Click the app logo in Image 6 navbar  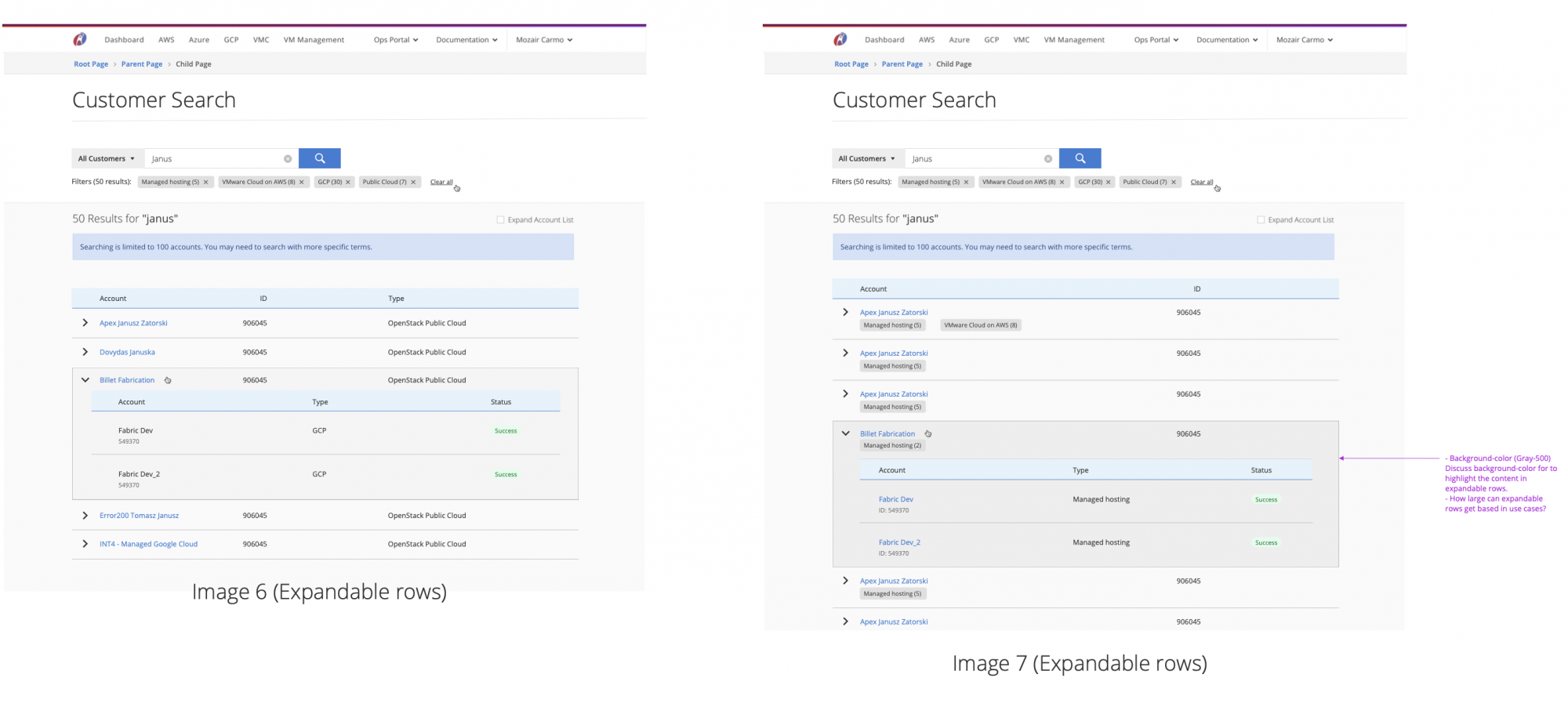(80, 39)
